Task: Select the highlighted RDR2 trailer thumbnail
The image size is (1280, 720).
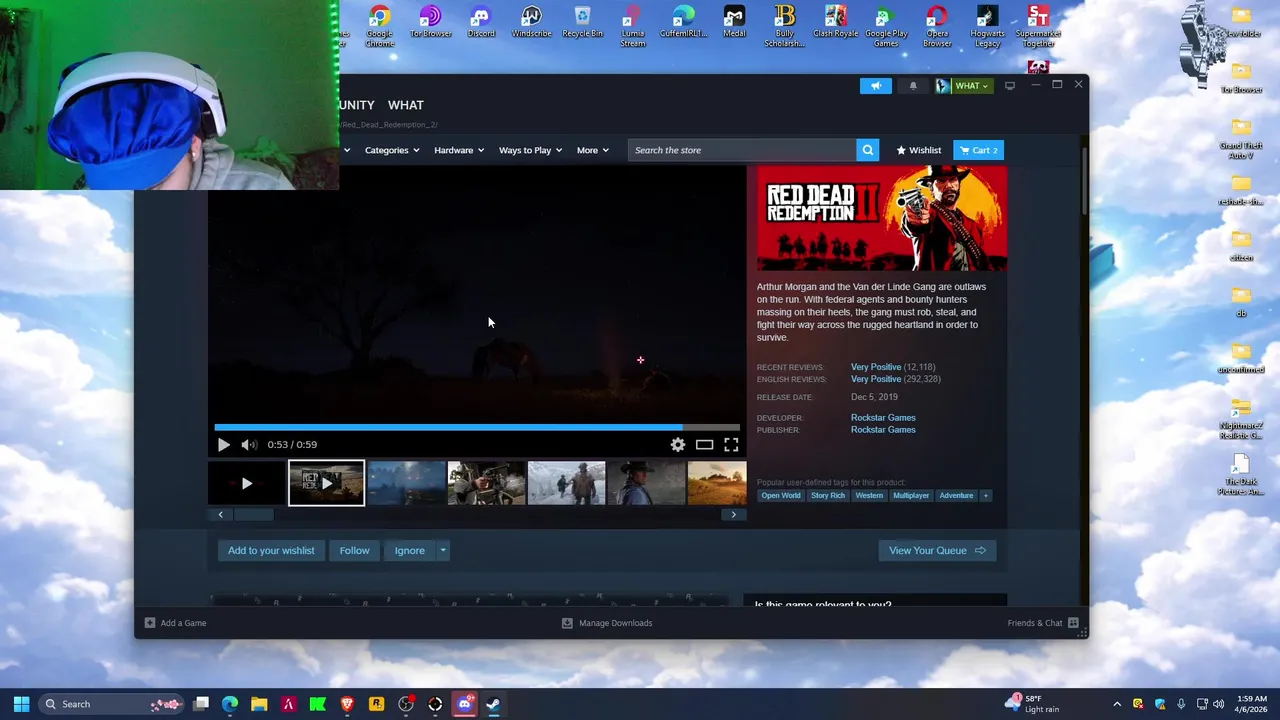Action: point(326,483)
